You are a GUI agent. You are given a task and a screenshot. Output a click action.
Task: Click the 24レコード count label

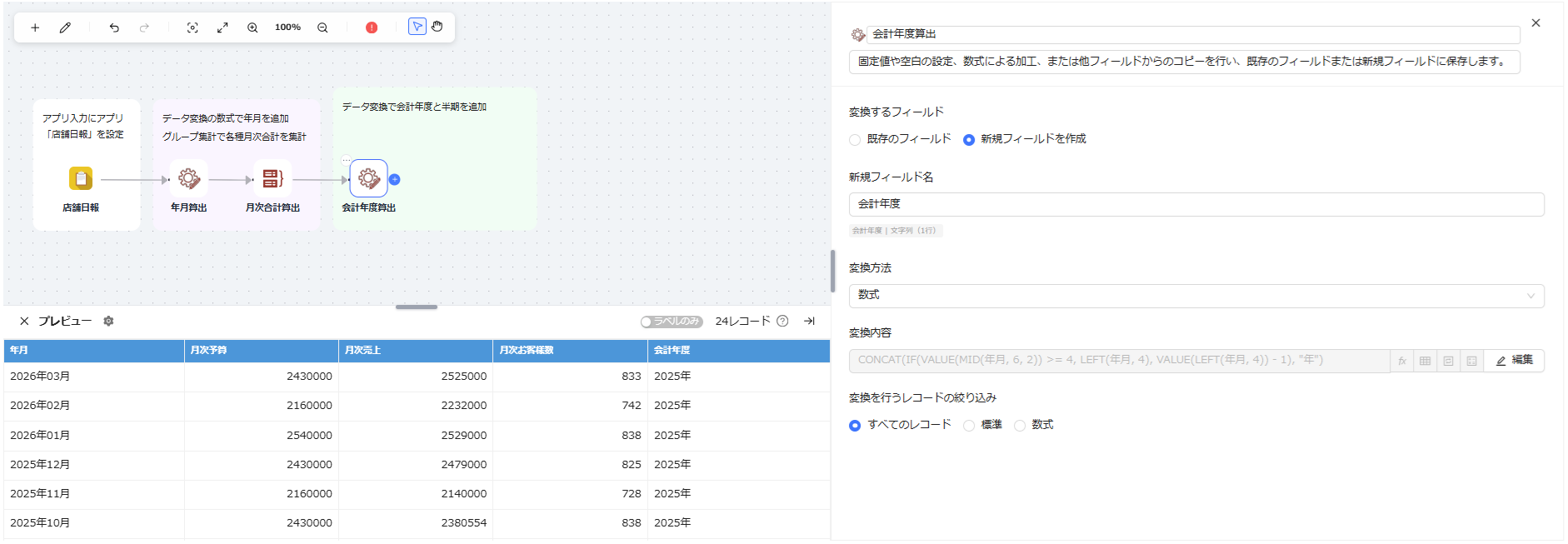[x=742, y=321]
